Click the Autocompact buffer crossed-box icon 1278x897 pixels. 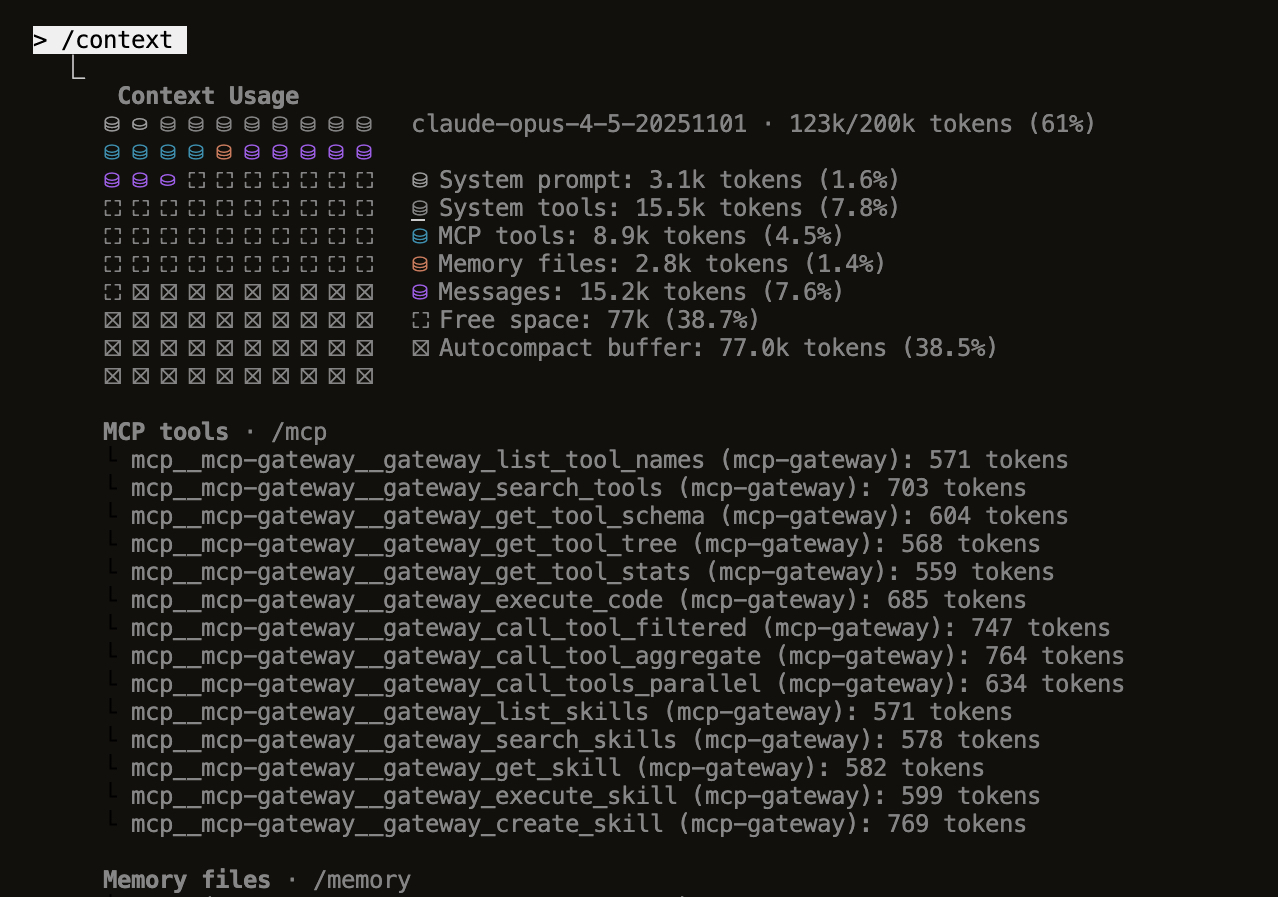419,347
